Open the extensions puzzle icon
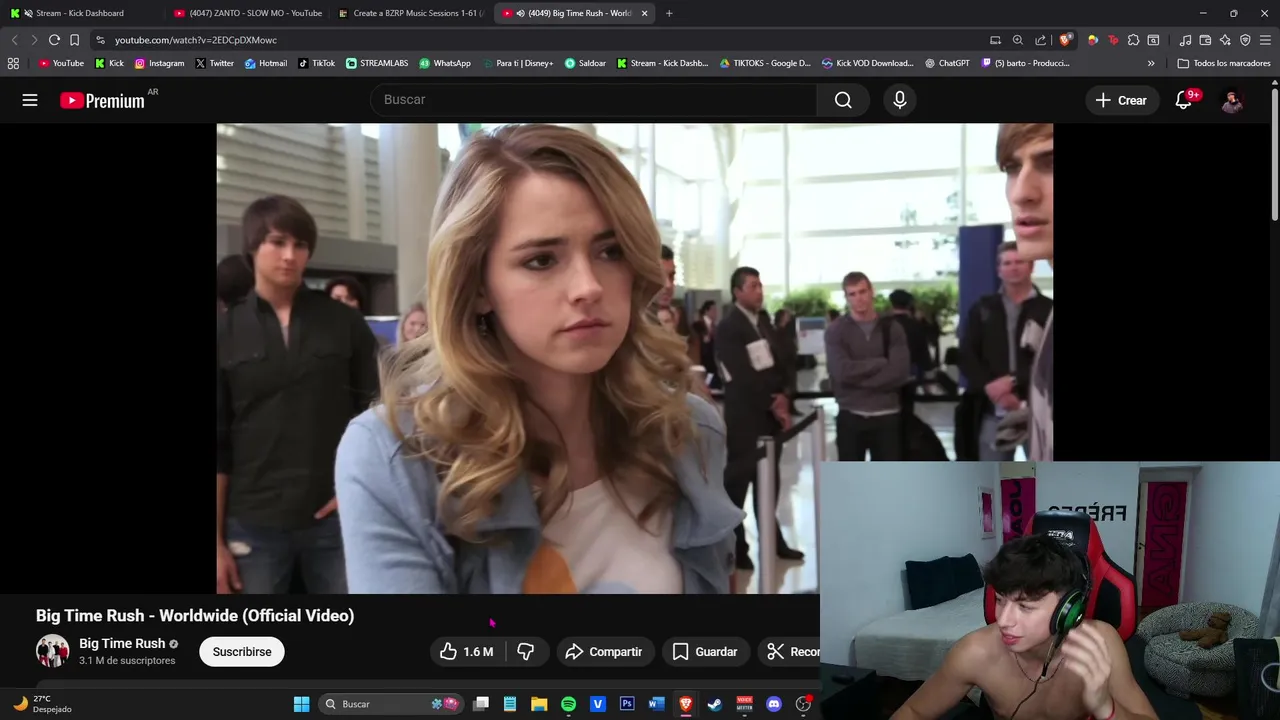The image size is (1280, 720). (x=1133, y=40)
